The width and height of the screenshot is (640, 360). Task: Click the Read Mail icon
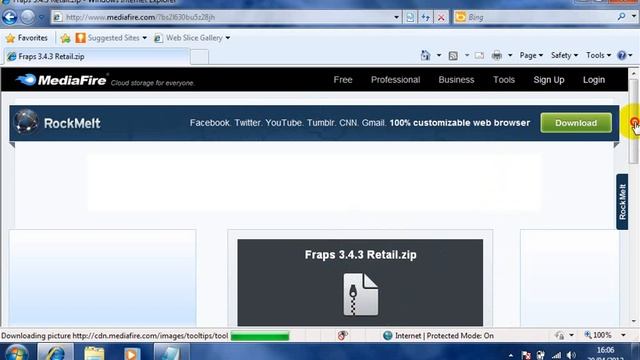pos(479,55)
